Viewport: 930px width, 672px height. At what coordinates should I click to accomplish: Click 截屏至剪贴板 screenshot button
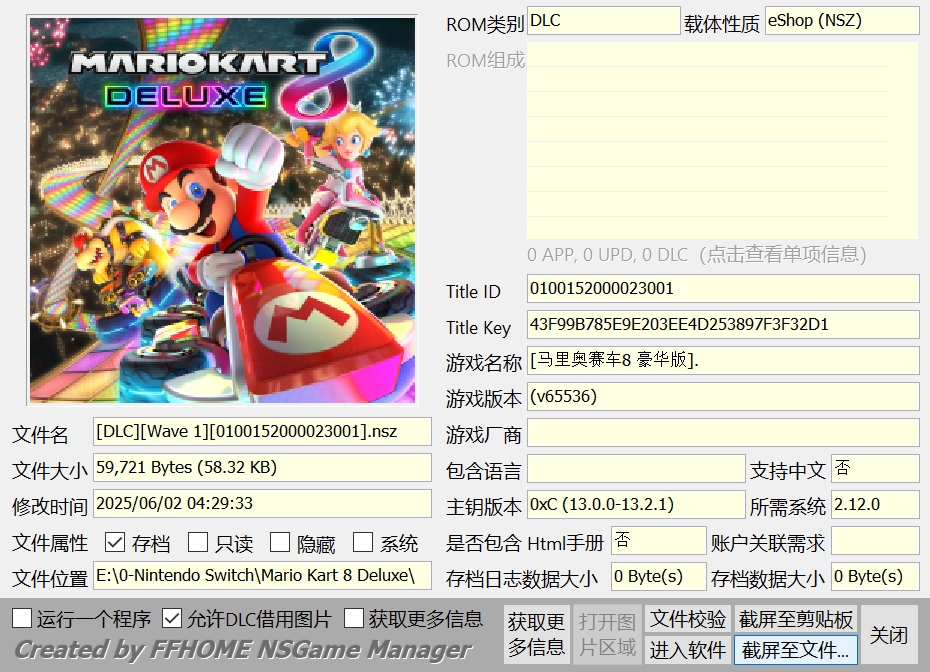pos(796,618)
